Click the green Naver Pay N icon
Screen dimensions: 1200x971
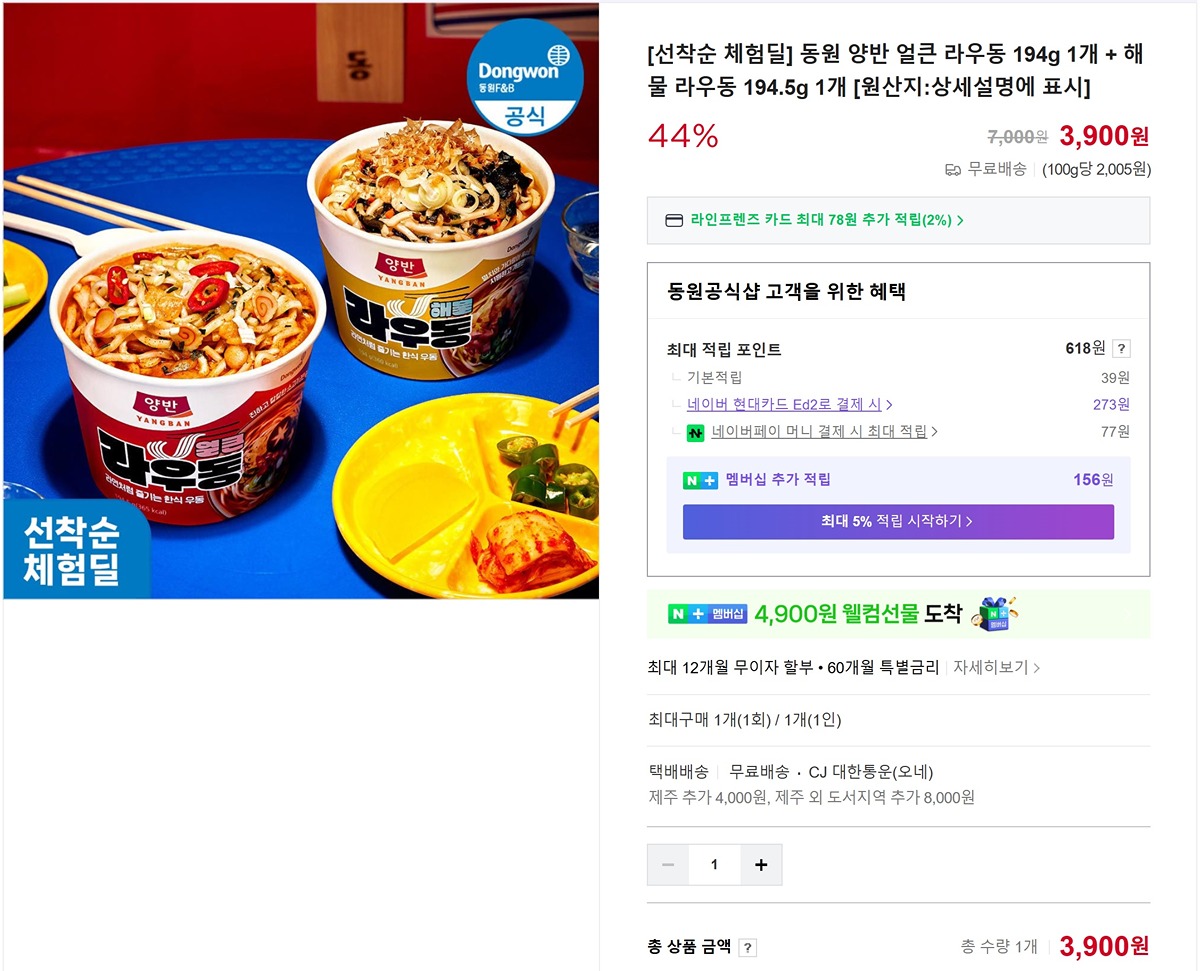(695, 433)
